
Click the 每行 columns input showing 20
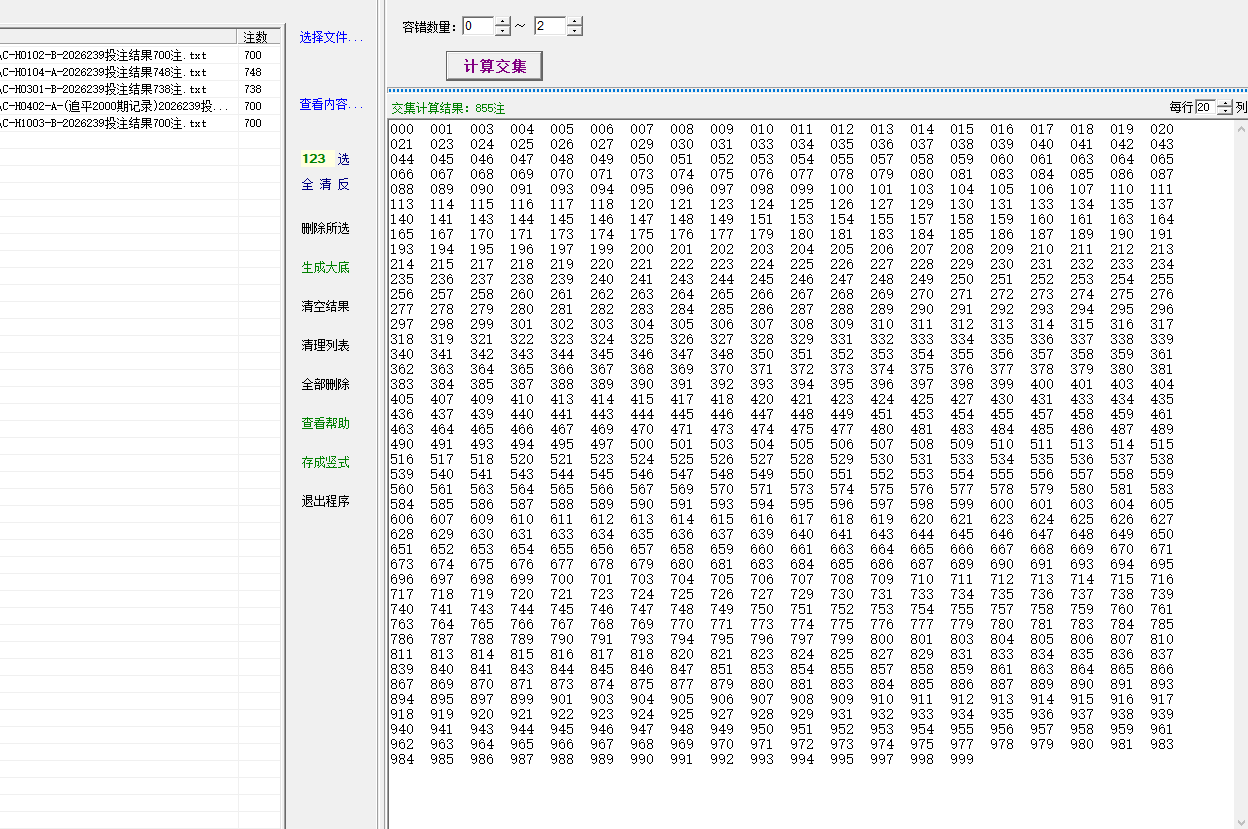[1205, 107]
